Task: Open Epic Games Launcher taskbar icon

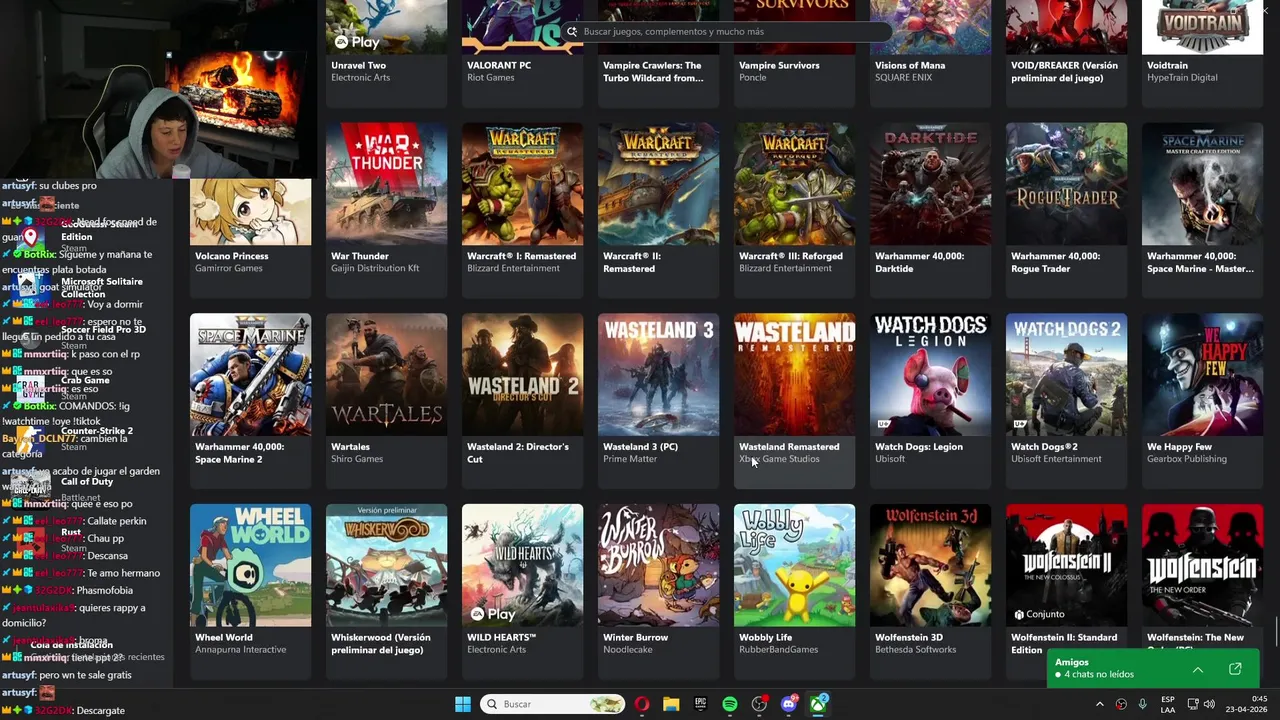Action: pos(701,704)
